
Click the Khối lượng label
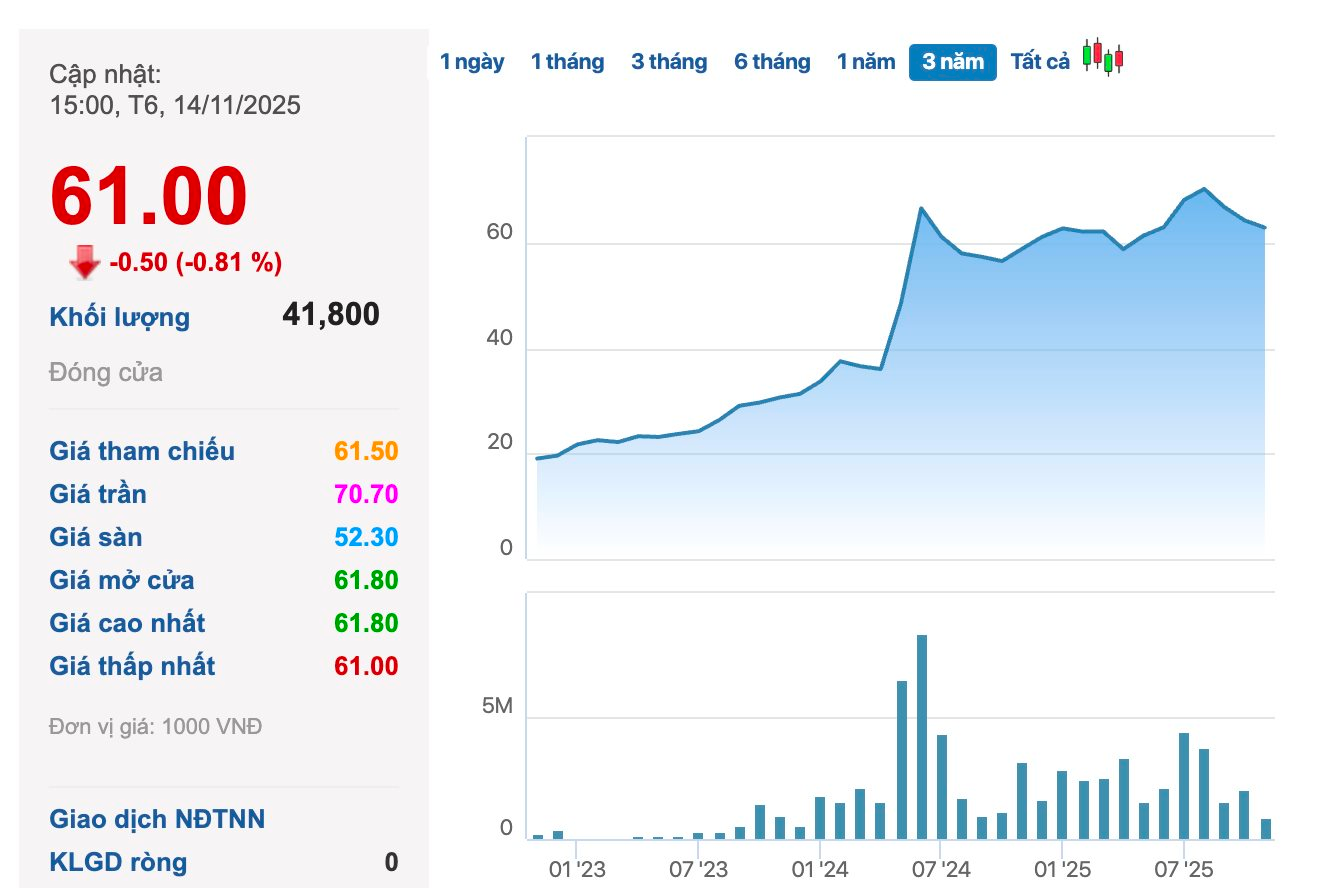coord(119,318)
